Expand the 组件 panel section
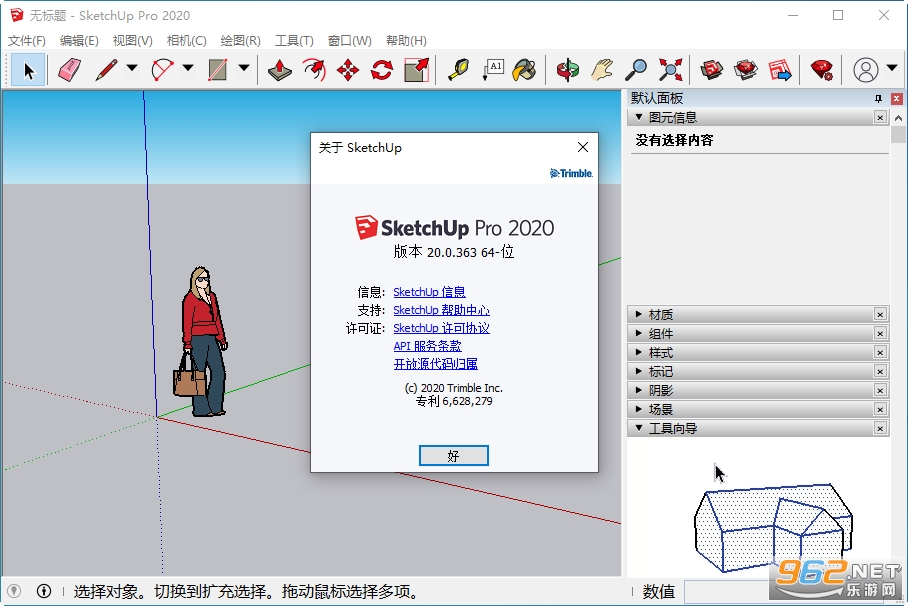Viewport: 908px width, 606px height. tap(639, 333)
